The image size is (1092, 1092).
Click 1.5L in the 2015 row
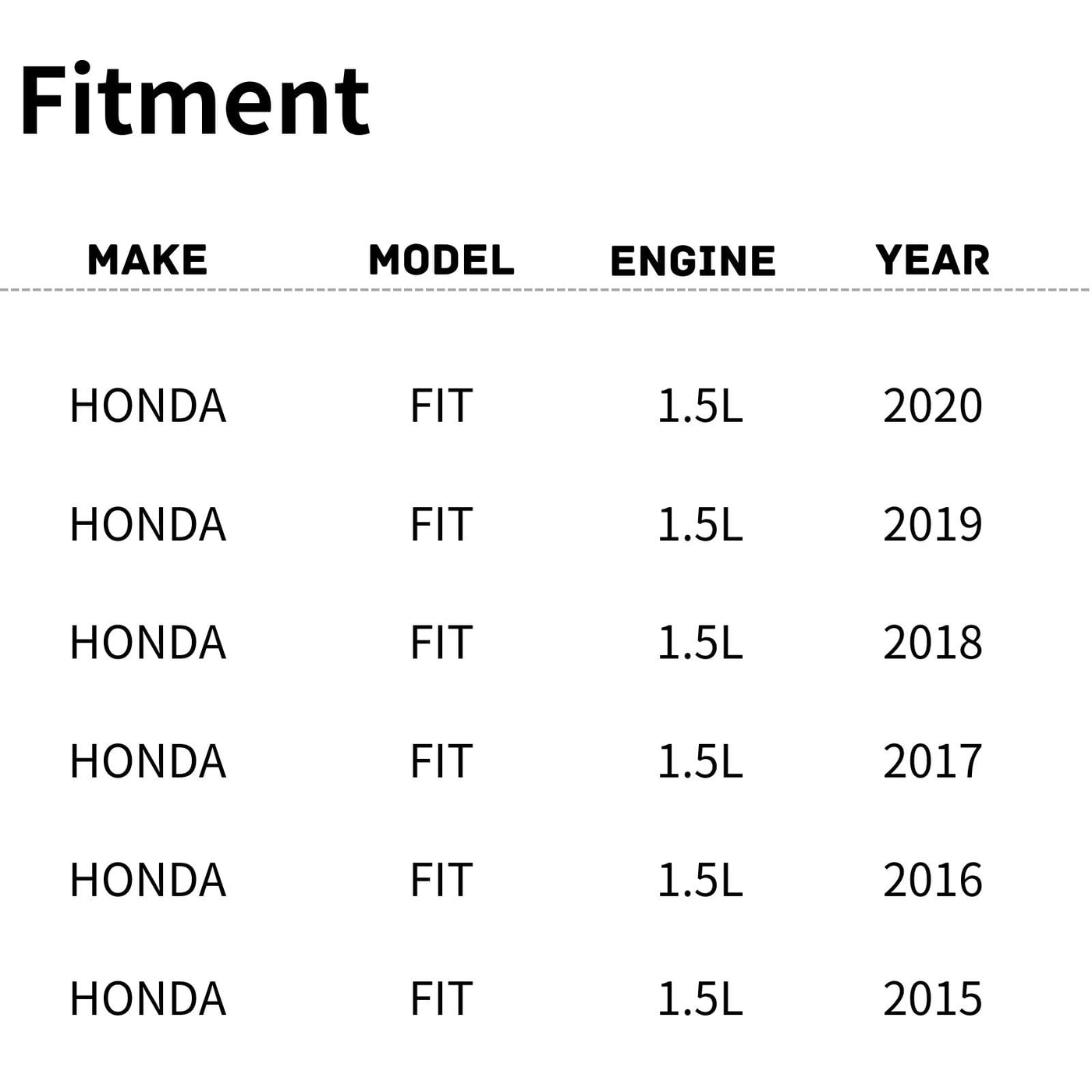point(700,999)
